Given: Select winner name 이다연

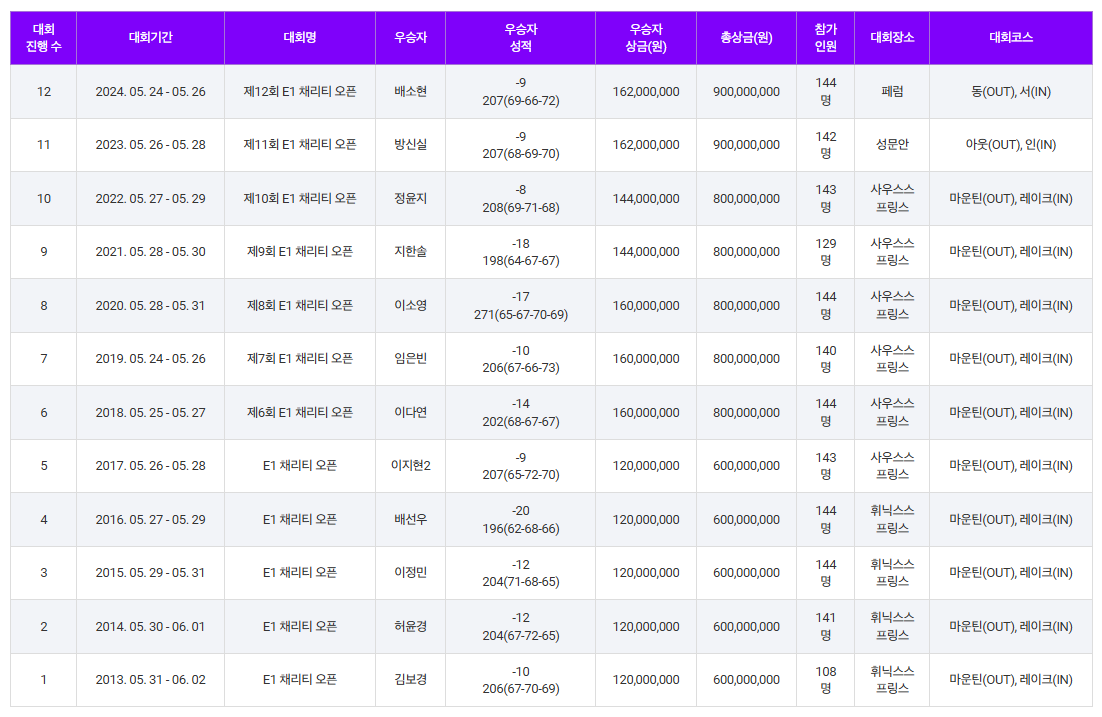Looking at the screenshot, I should point(410,412).
